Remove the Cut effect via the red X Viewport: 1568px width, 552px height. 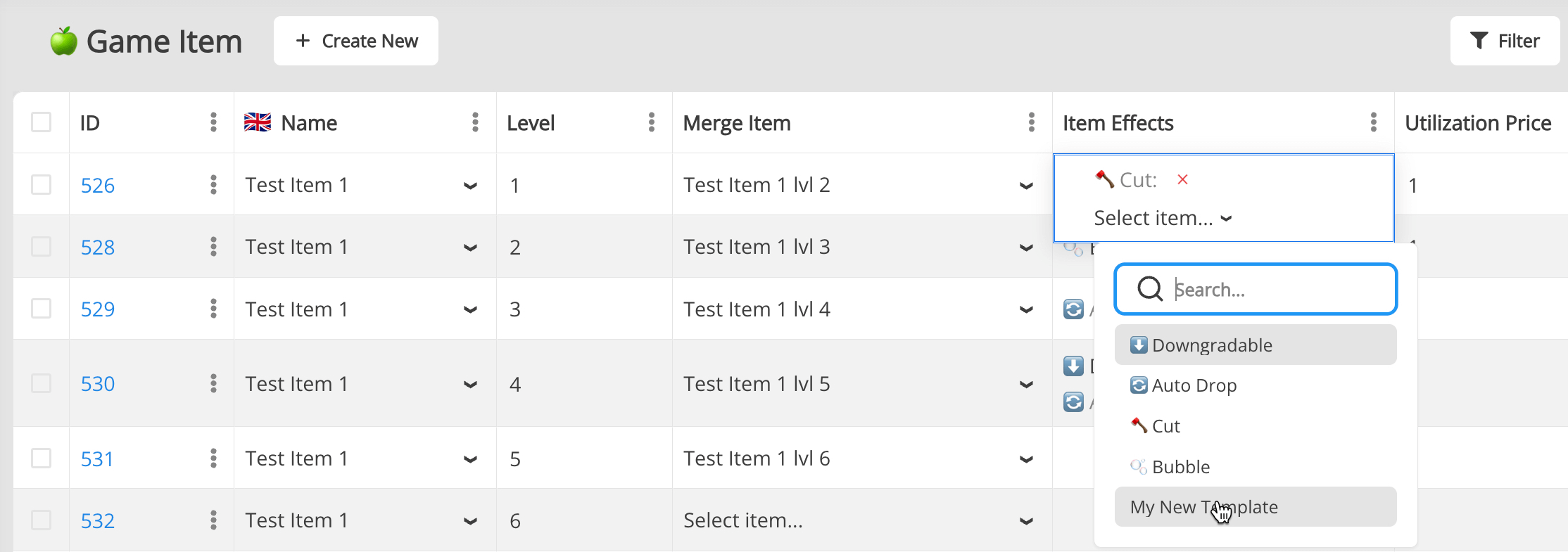[1183, 179]
